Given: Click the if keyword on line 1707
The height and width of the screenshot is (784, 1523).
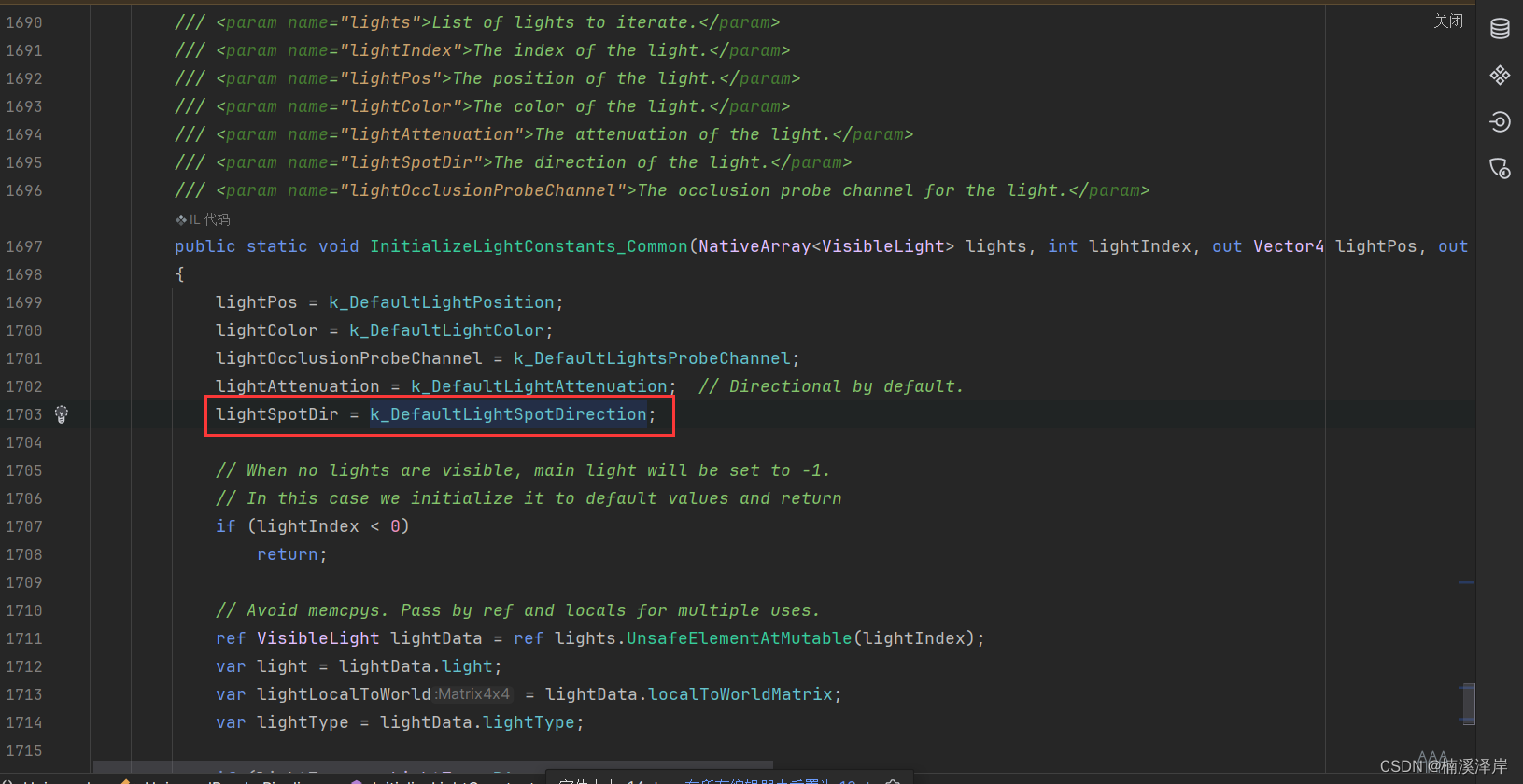Looking at the screenshot, I should [226, 526].
